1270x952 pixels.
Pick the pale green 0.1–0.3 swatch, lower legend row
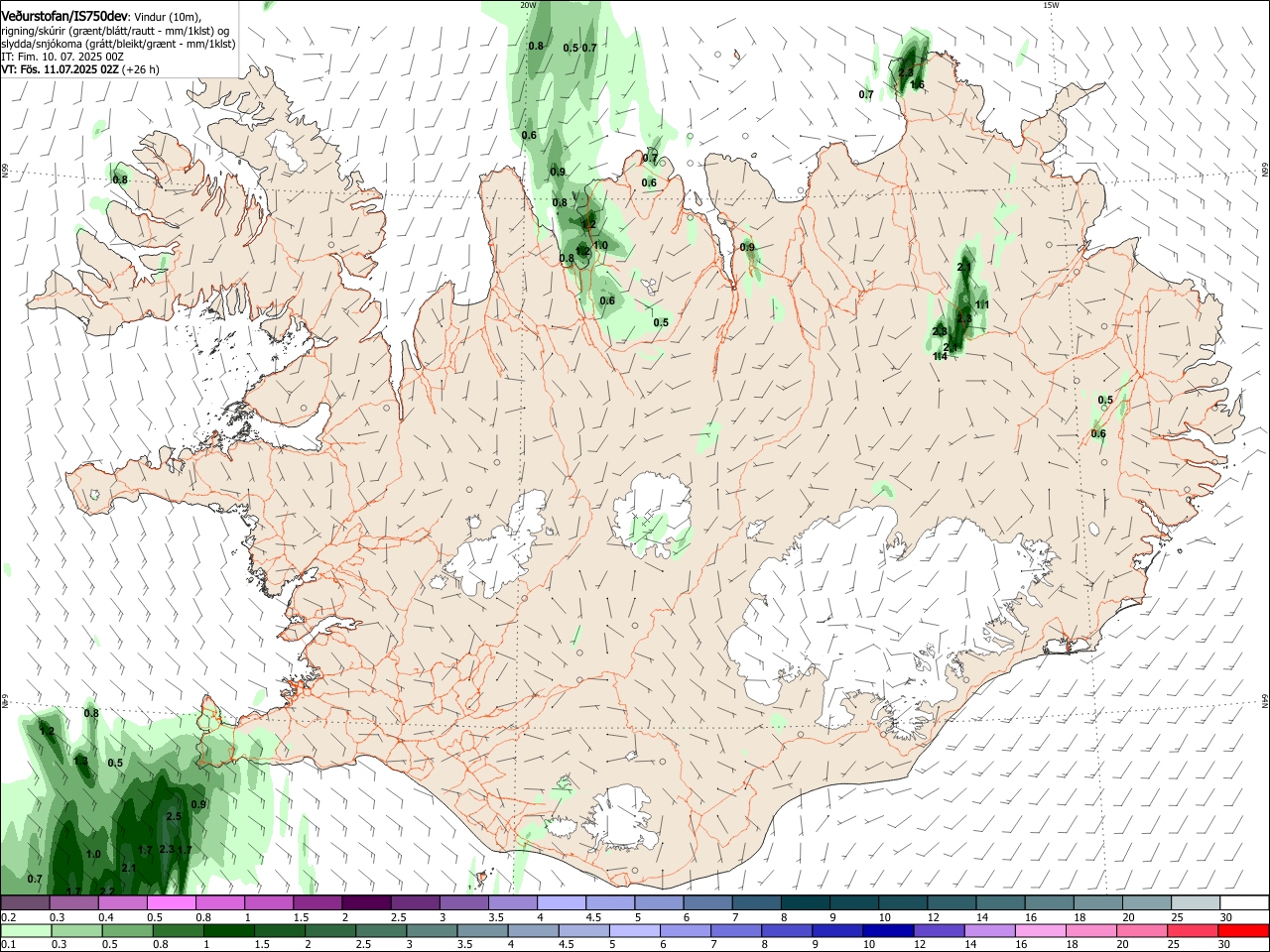(27, 930)
